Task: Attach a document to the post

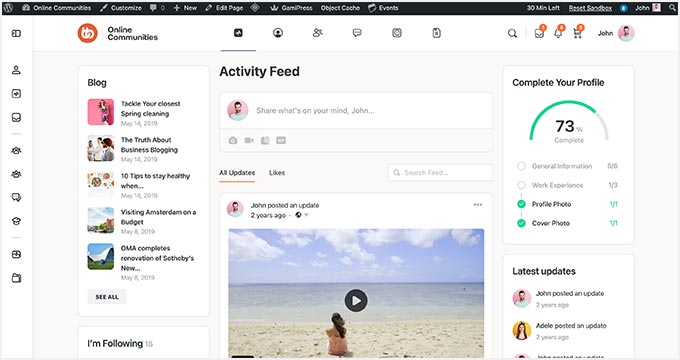Action: coord(265,141)
